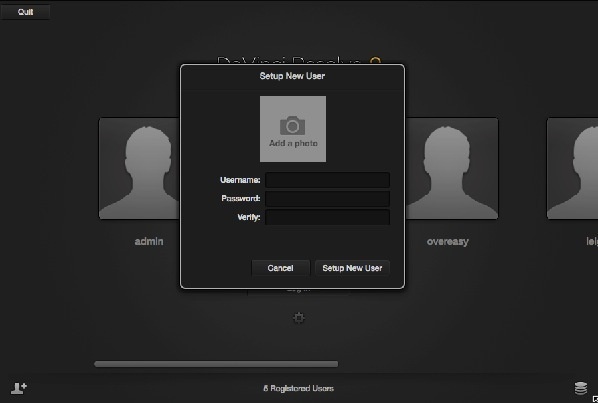The width and height of the screenshot is (598, 403).
Task: Click the overeasy username label
Action: pos(447,242)
